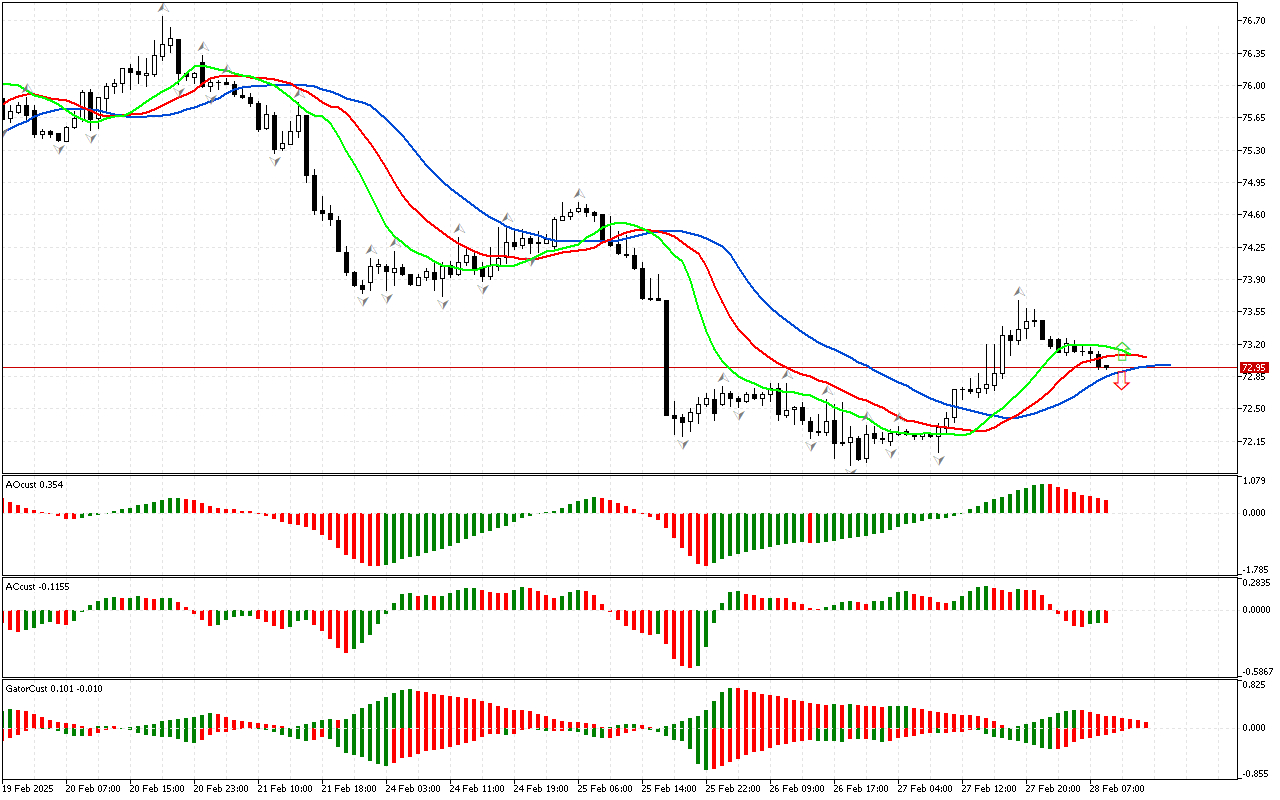Click the 73.20 price axis label

1253,345
